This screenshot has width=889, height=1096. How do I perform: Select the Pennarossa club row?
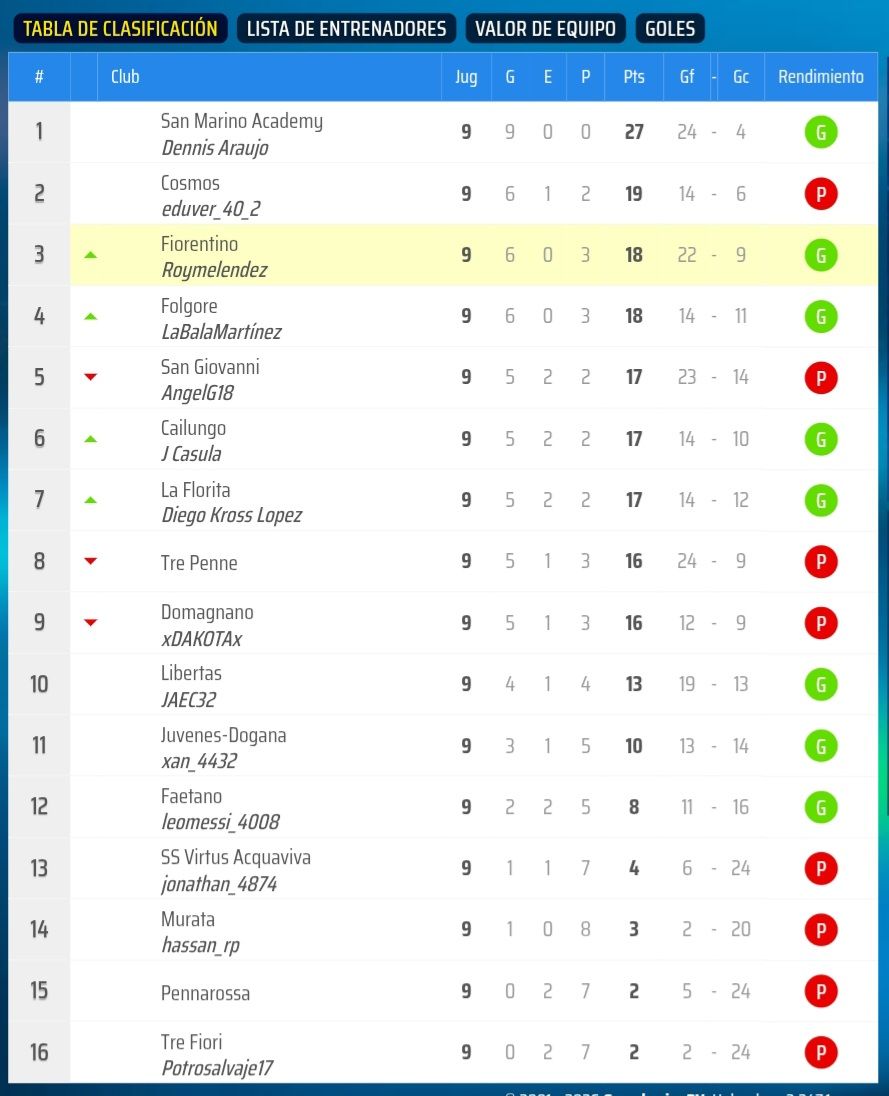(x=443, y=991)
